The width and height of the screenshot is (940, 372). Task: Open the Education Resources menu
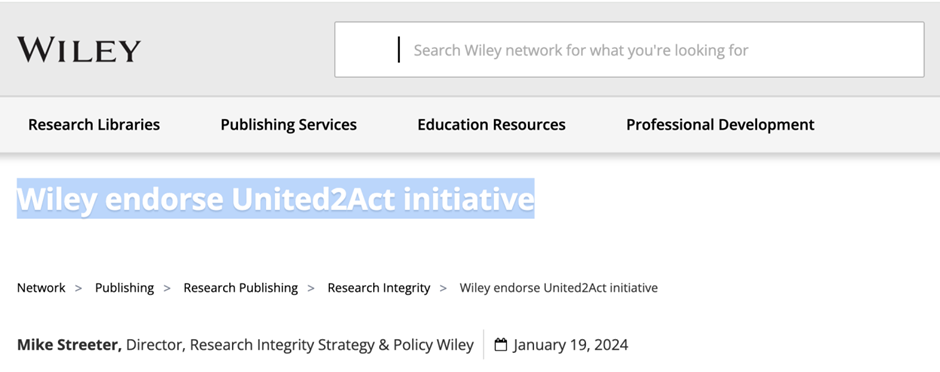coord(492,125)
